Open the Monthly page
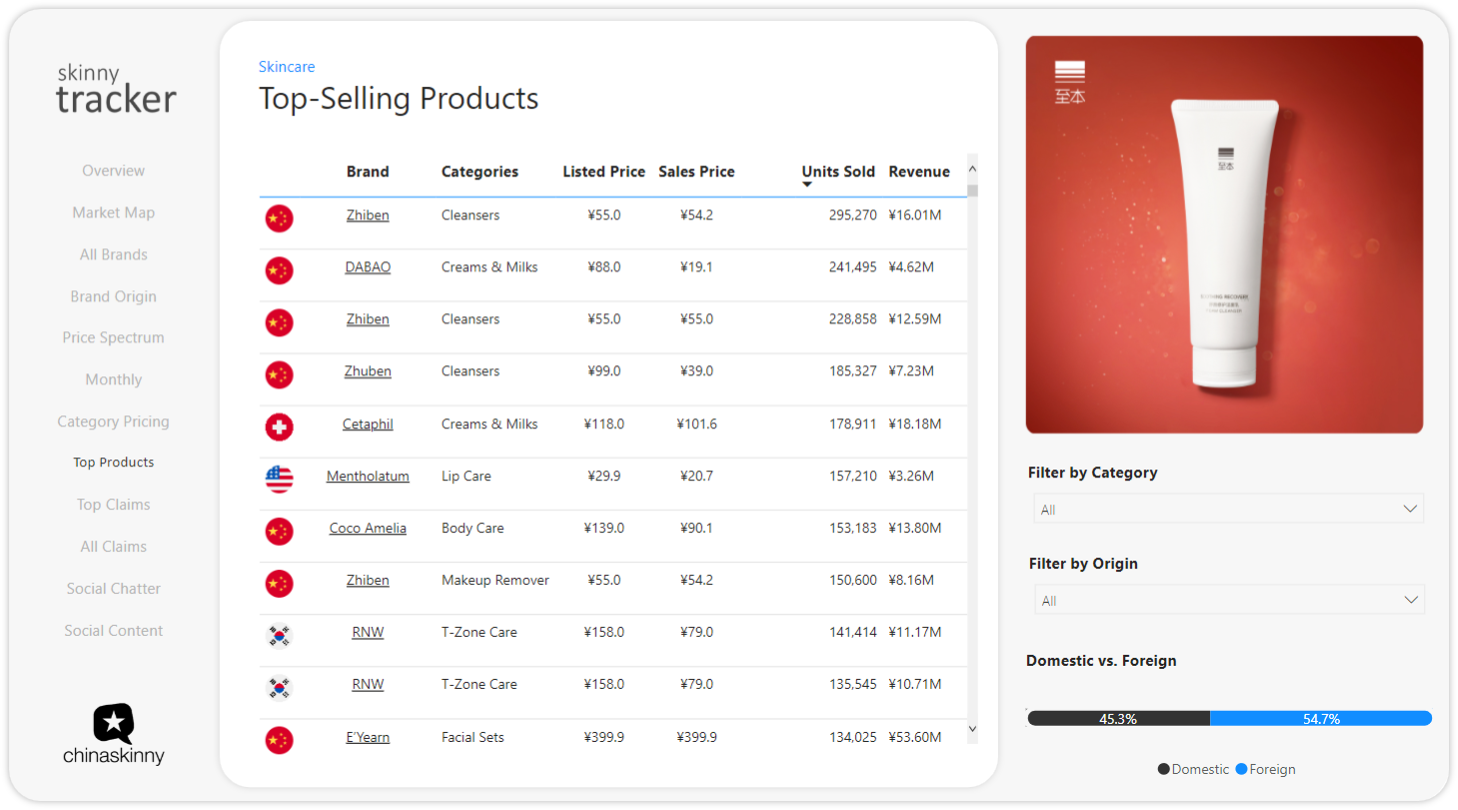 [x=114, y=380]
